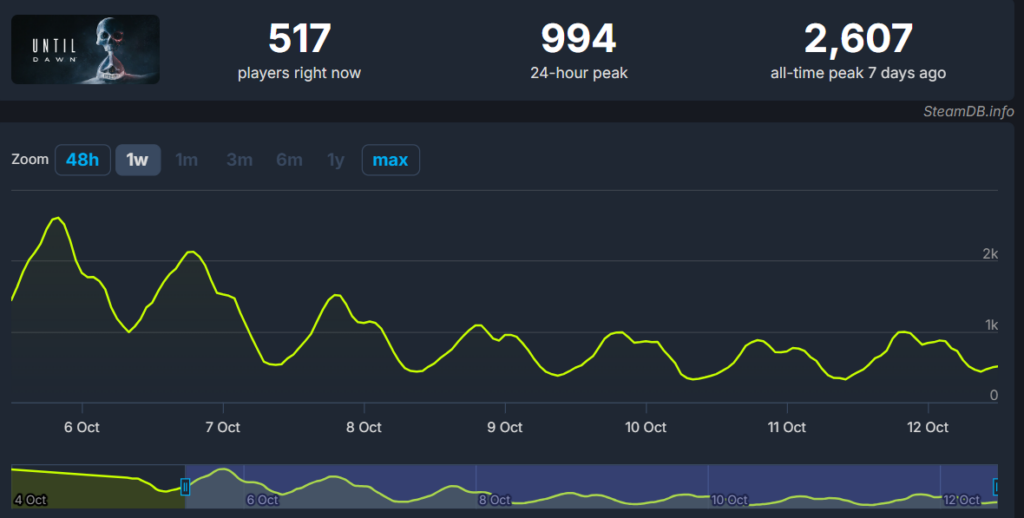Click the 2k y-axis gridline label
The width and height of the screenshot is (1024, 518).
(x=990, y=254)
